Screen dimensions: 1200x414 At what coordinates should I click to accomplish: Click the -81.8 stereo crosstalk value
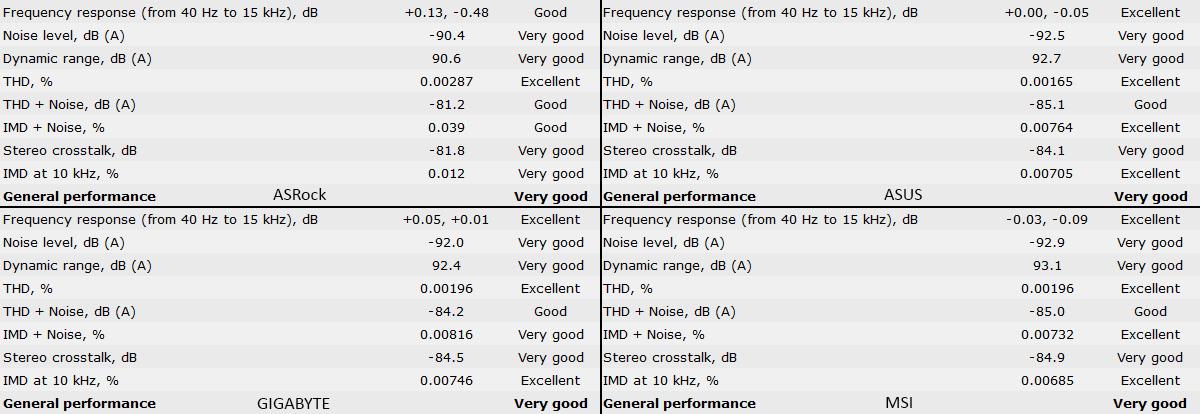(x=446, y=151)
